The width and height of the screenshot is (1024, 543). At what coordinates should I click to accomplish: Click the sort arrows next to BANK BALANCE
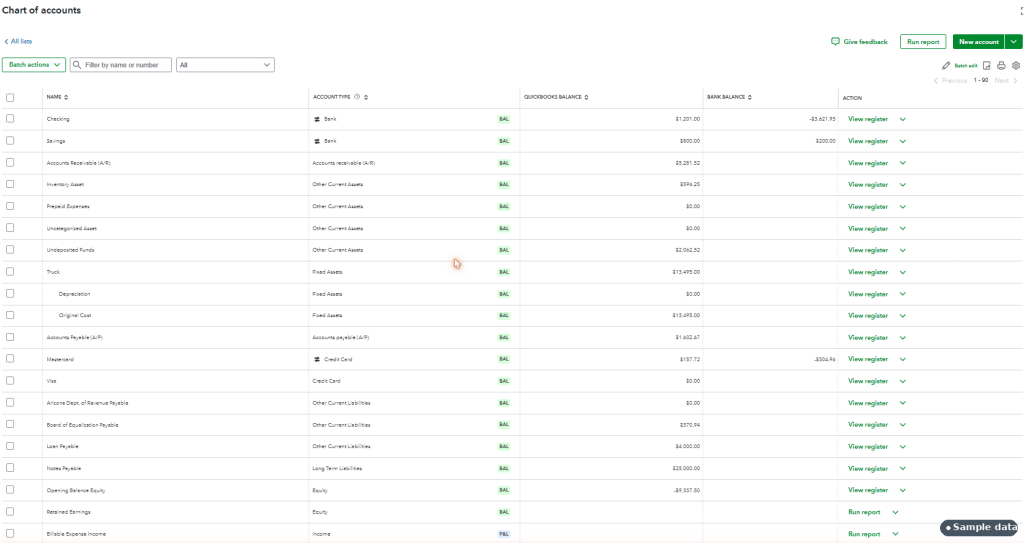750,97
